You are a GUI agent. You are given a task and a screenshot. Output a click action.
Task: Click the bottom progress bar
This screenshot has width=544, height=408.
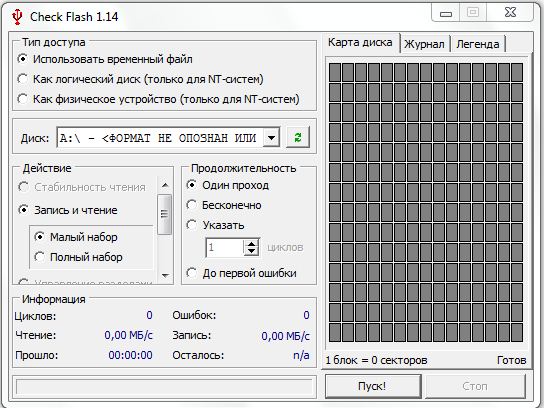pos(164,386)
